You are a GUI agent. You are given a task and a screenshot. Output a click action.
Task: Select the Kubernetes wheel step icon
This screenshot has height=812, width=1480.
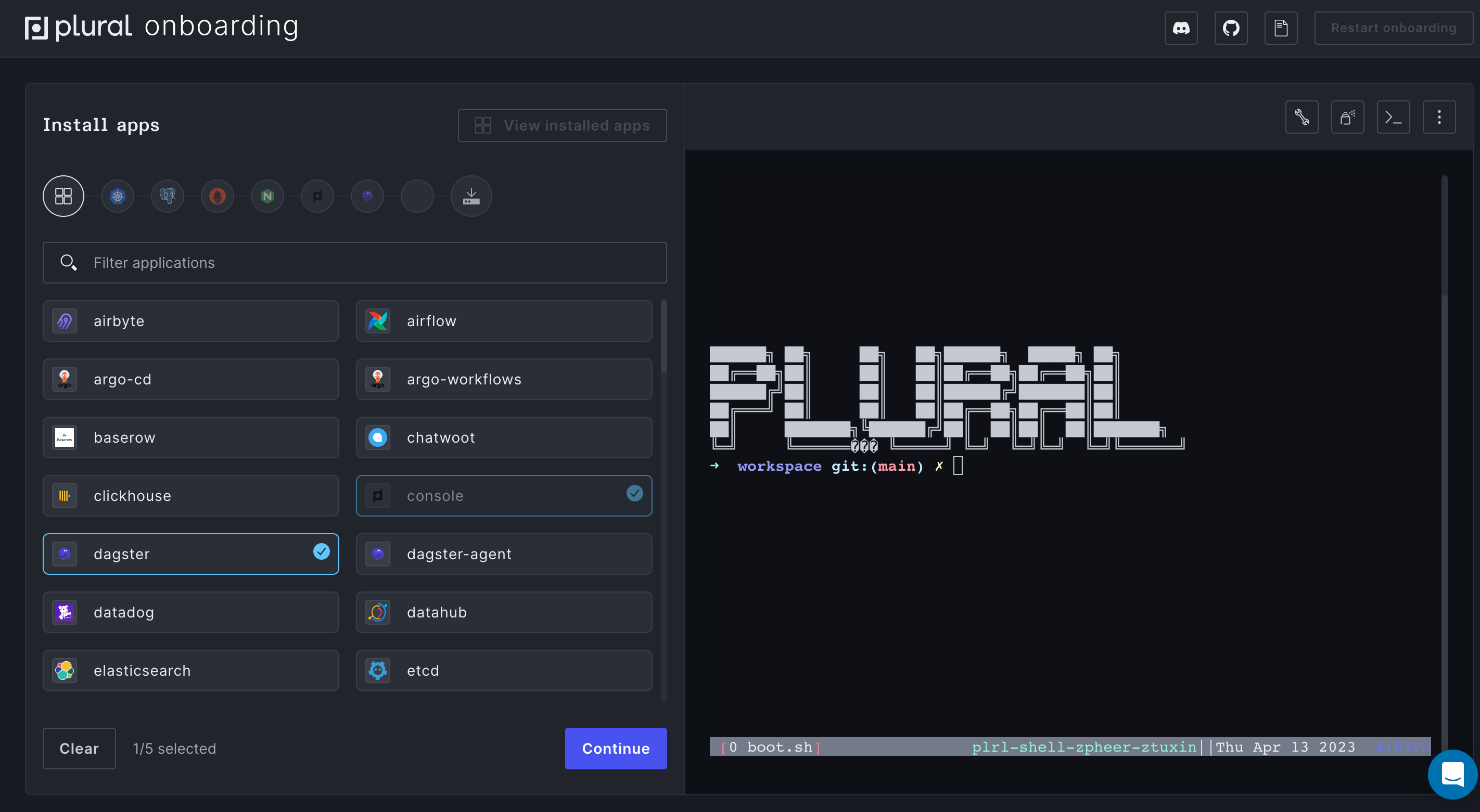click(x=117, y=197)
